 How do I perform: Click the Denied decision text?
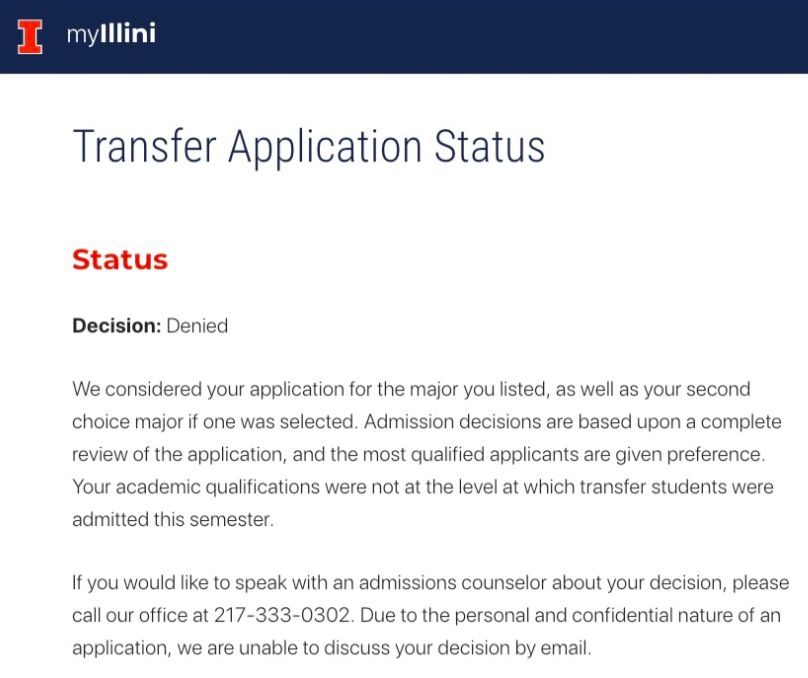click(x=197, y=326)
